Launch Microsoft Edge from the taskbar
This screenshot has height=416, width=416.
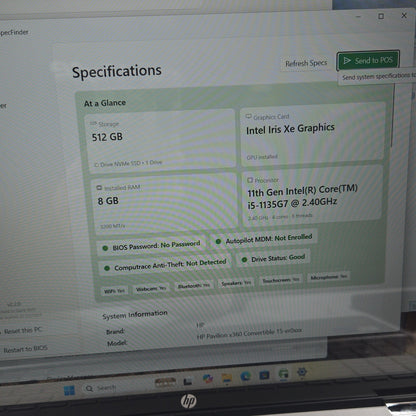[x=246, y=376]
